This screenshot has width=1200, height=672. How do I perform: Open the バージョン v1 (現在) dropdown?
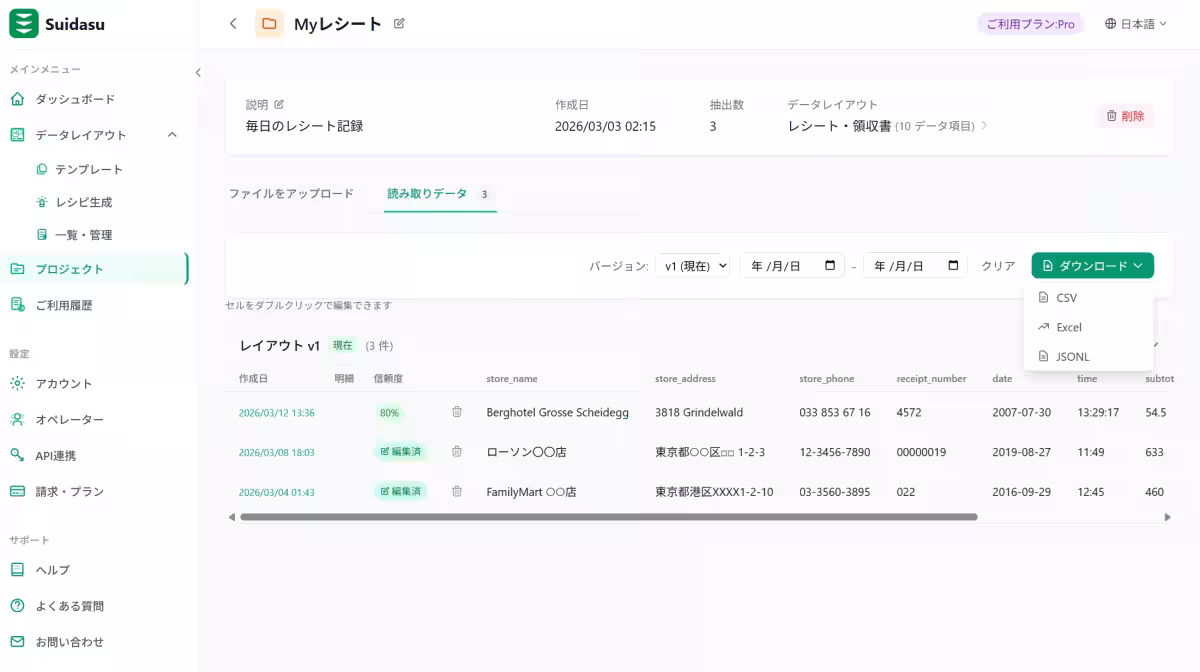pyautogui.click(x=692, y=265)
